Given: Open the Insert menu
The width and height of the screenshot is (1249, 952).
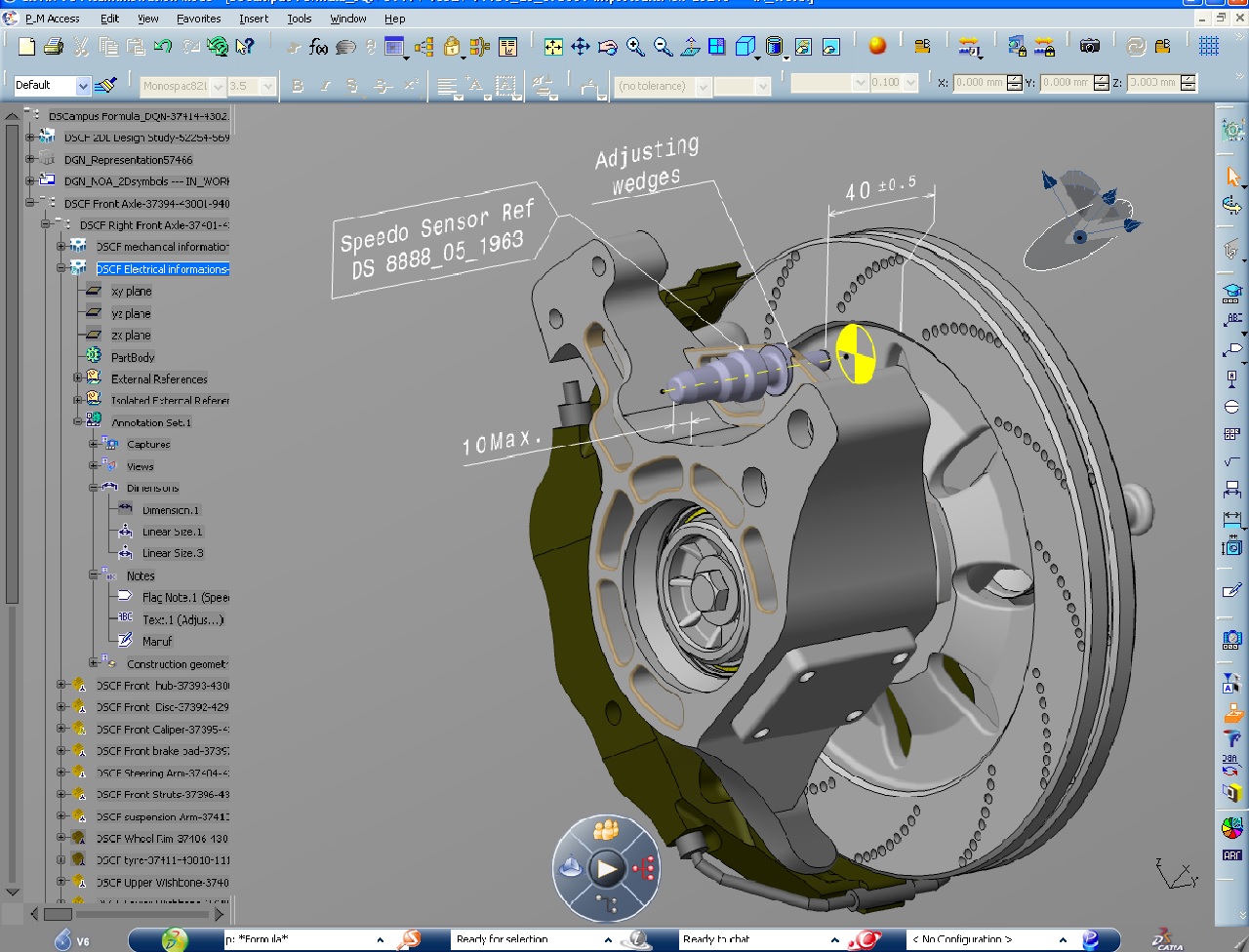Looking at the screenshot, I should [x=254, y=19].
